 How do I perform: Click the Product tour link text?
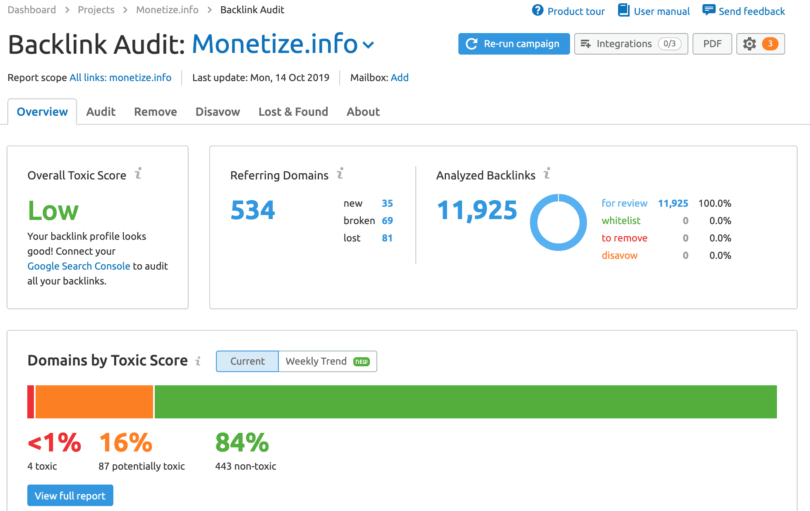point(576,11)
